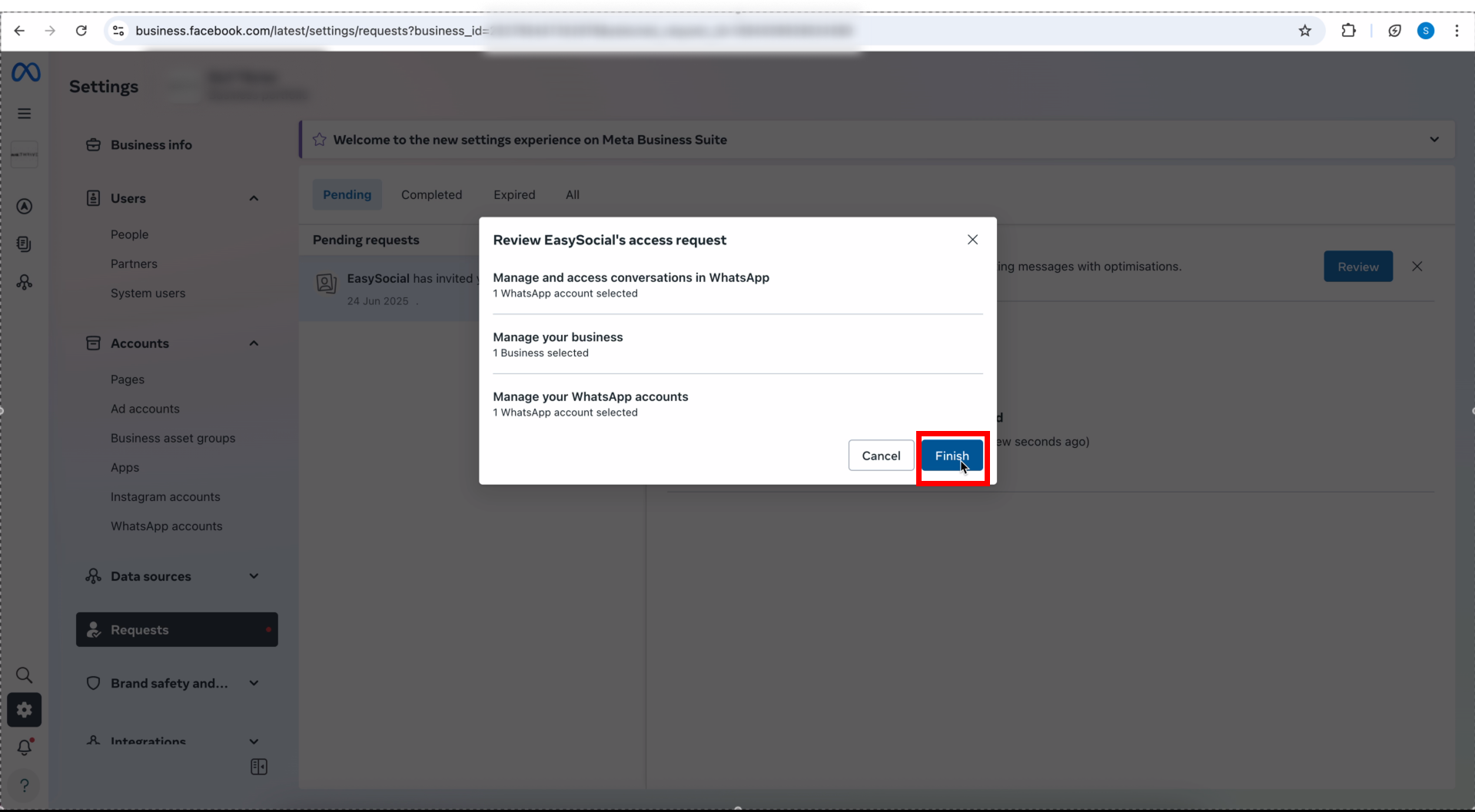The width and height of the screenshot is (1475, 812).
Task: Open Business asset groups
Action: 173,438
